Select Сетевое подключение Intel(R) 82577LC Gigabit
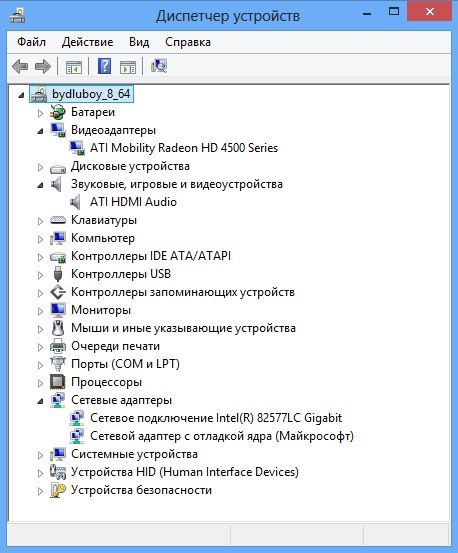 (216, 418)
